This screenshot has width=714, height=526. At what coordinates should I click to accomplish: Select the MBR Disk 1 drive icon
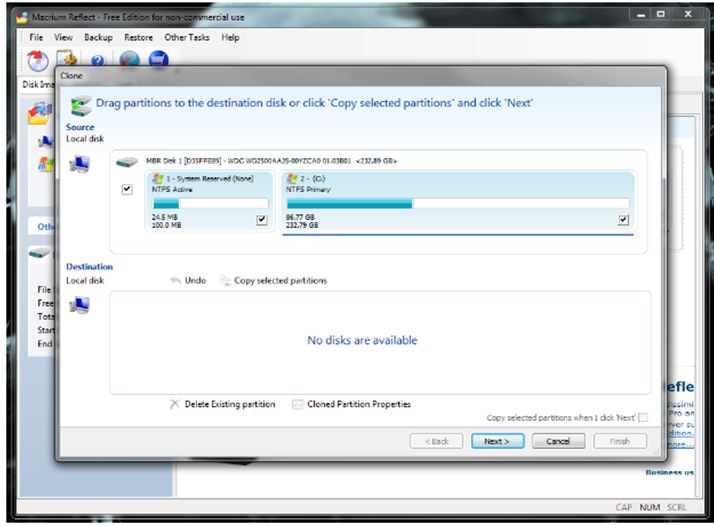pyautogui.click(x=127, y=162)
